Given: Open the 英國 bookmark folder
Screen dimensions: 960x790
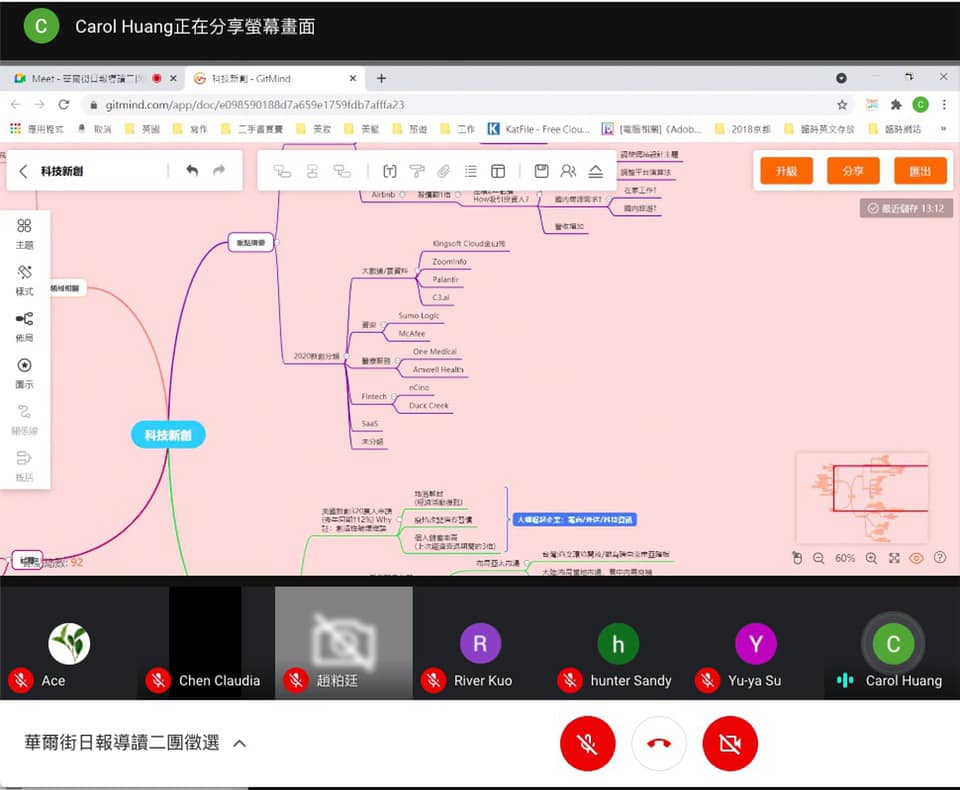Looking at the screenshot, I should pyautogui.click(x=142, y=129).
